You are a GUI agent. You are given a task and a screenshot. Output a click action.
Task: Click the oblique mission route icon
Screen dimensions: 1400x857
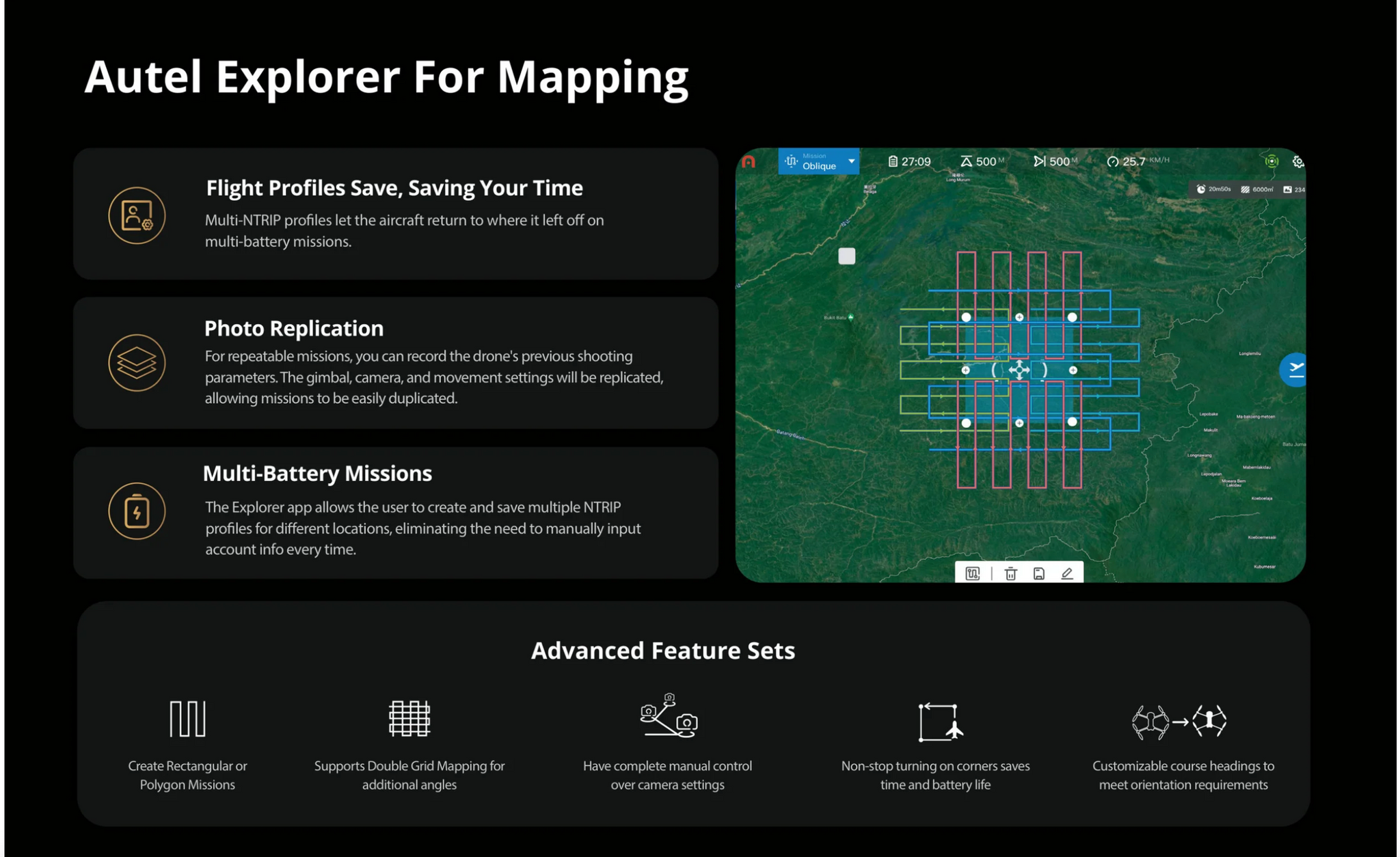(x=791, y=161)
